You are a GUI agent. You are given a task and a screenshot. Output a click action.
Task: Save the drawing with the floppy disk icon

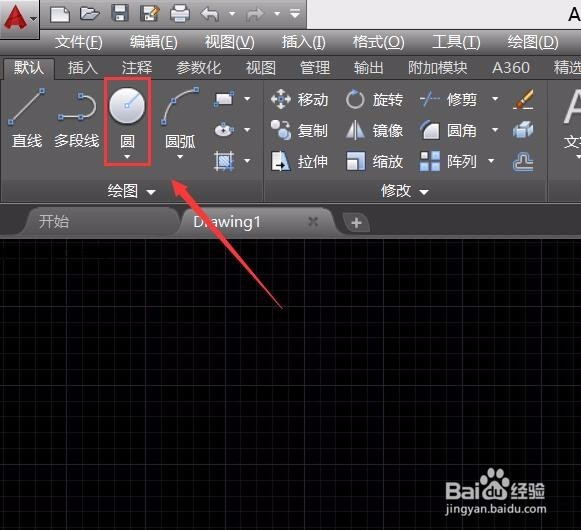(x=120, y=13)
